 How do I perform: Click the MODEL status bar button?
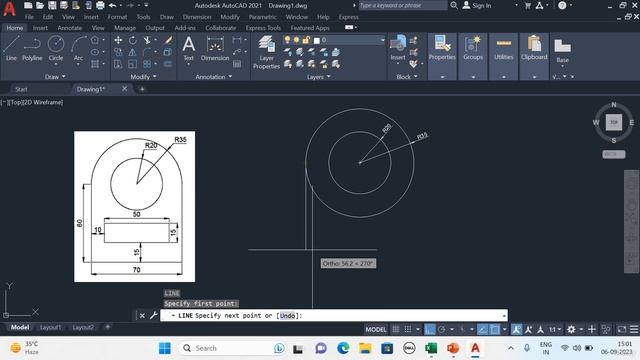[376, 329]
